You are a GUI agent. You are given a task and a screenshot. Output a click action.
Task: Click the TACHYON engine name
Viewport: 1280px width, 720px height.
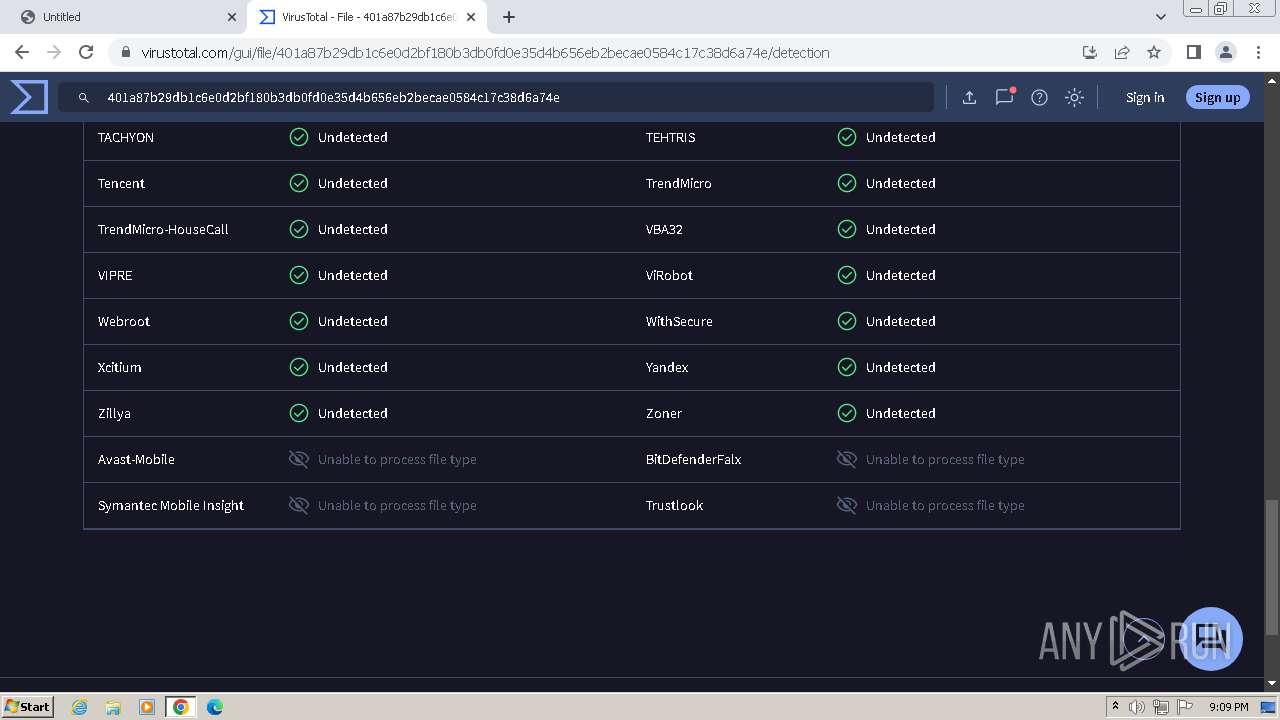point(126,137)
